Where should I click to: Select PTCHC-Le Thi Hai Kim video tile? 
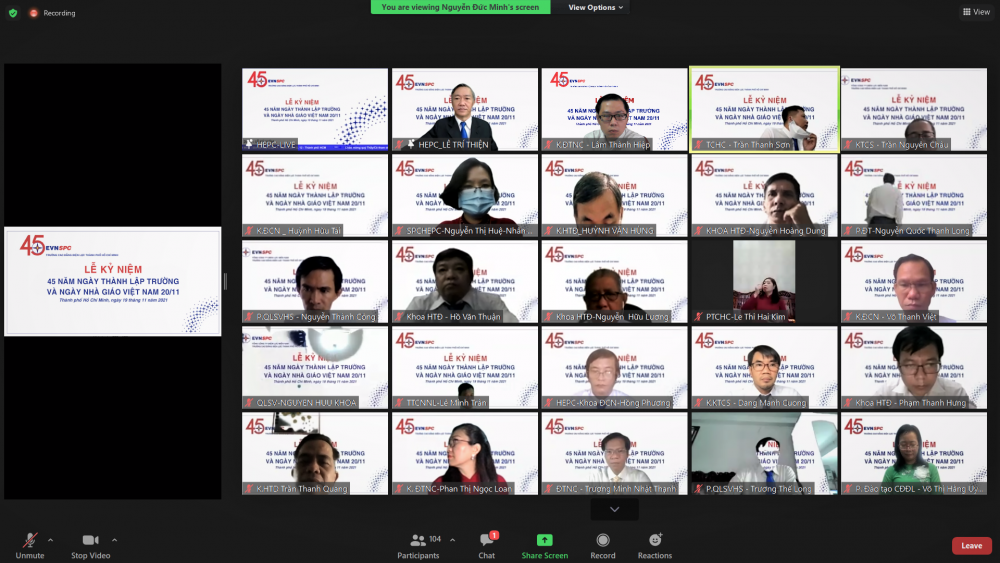(x=765, y=282)
